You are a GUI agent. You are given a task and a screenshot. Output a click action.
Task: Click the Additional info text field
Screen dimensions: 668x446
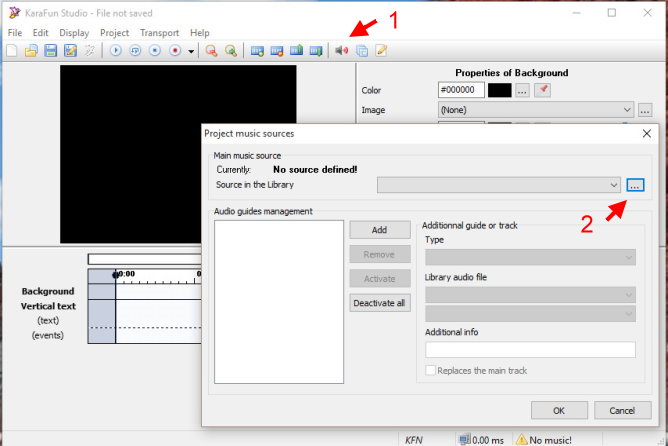530,350
